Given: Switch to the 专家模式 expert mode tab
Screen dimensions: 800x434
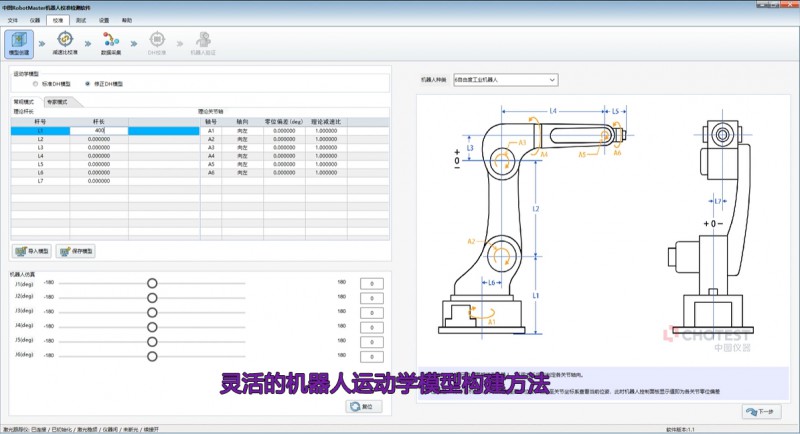Looking at the screenshot, I should (57, 101).
